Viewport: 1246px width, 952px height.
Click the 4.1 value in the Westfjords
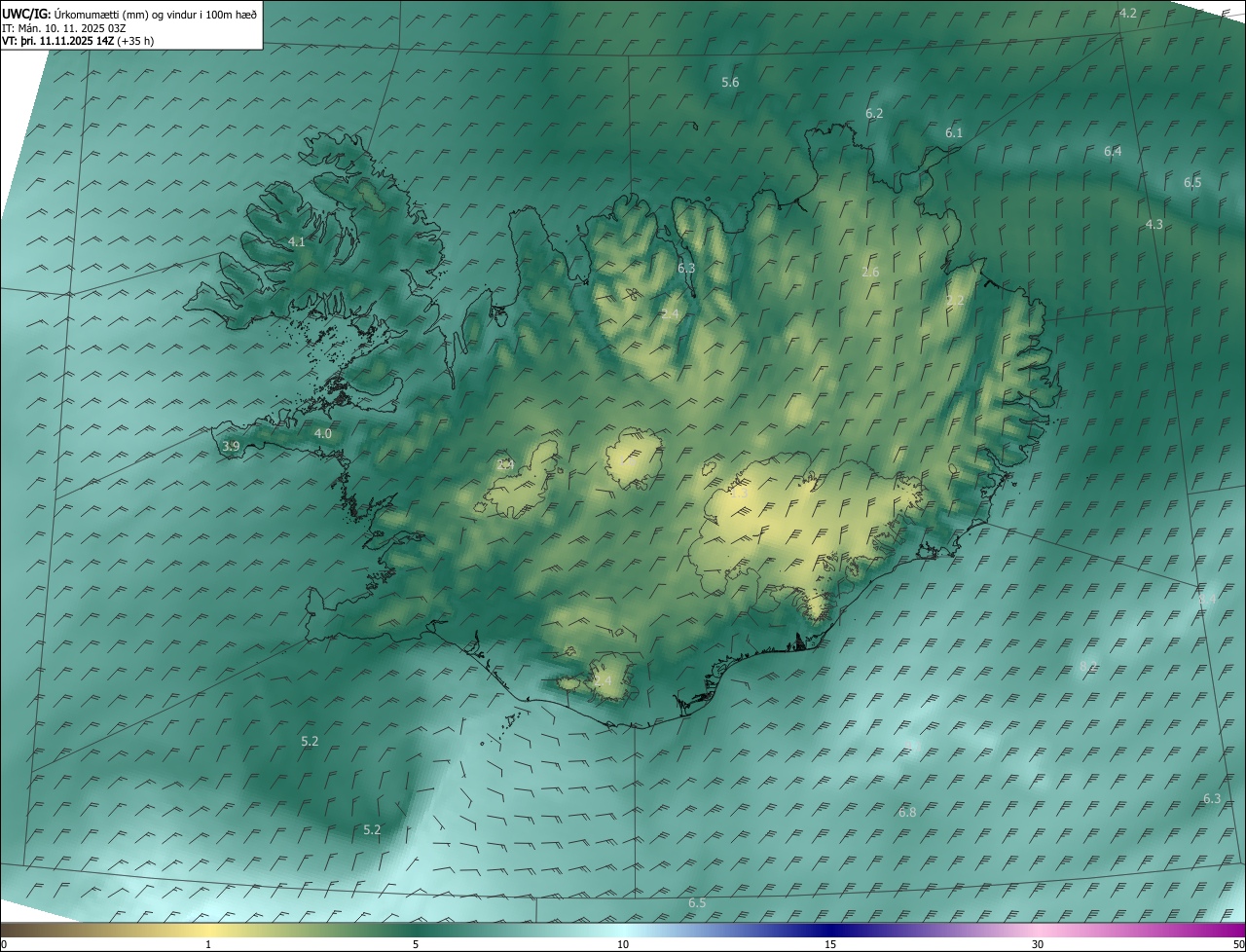[x=297, y=242]
